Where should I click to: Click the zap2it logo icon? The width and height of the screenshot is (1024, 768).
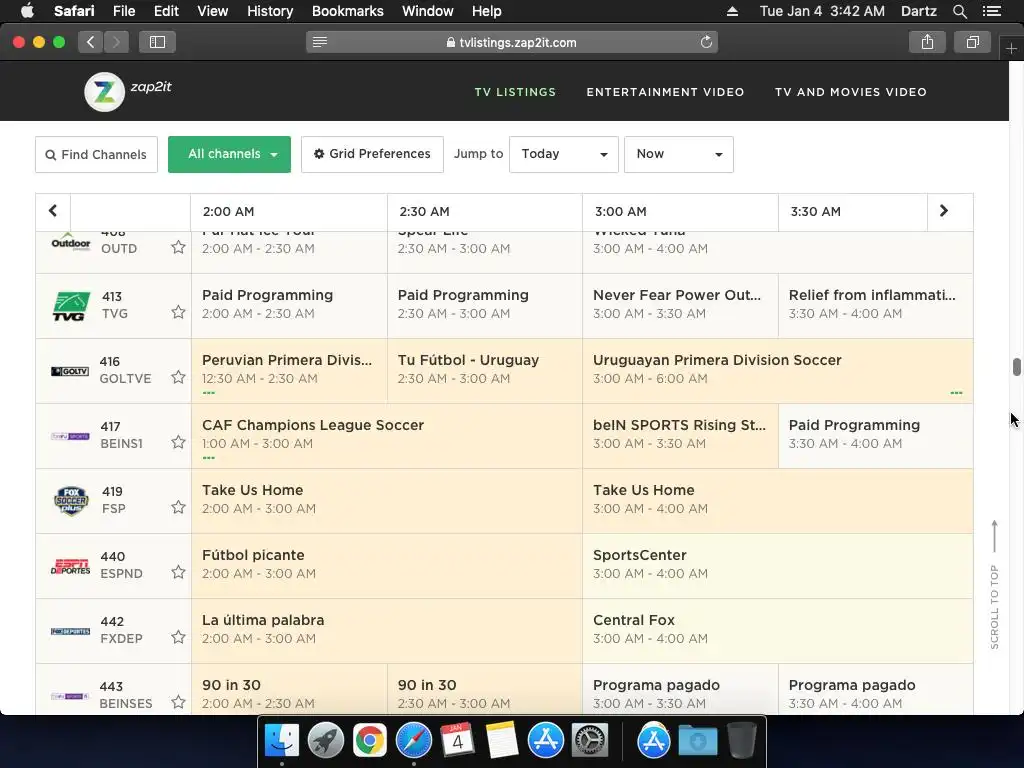click(104, 92)
